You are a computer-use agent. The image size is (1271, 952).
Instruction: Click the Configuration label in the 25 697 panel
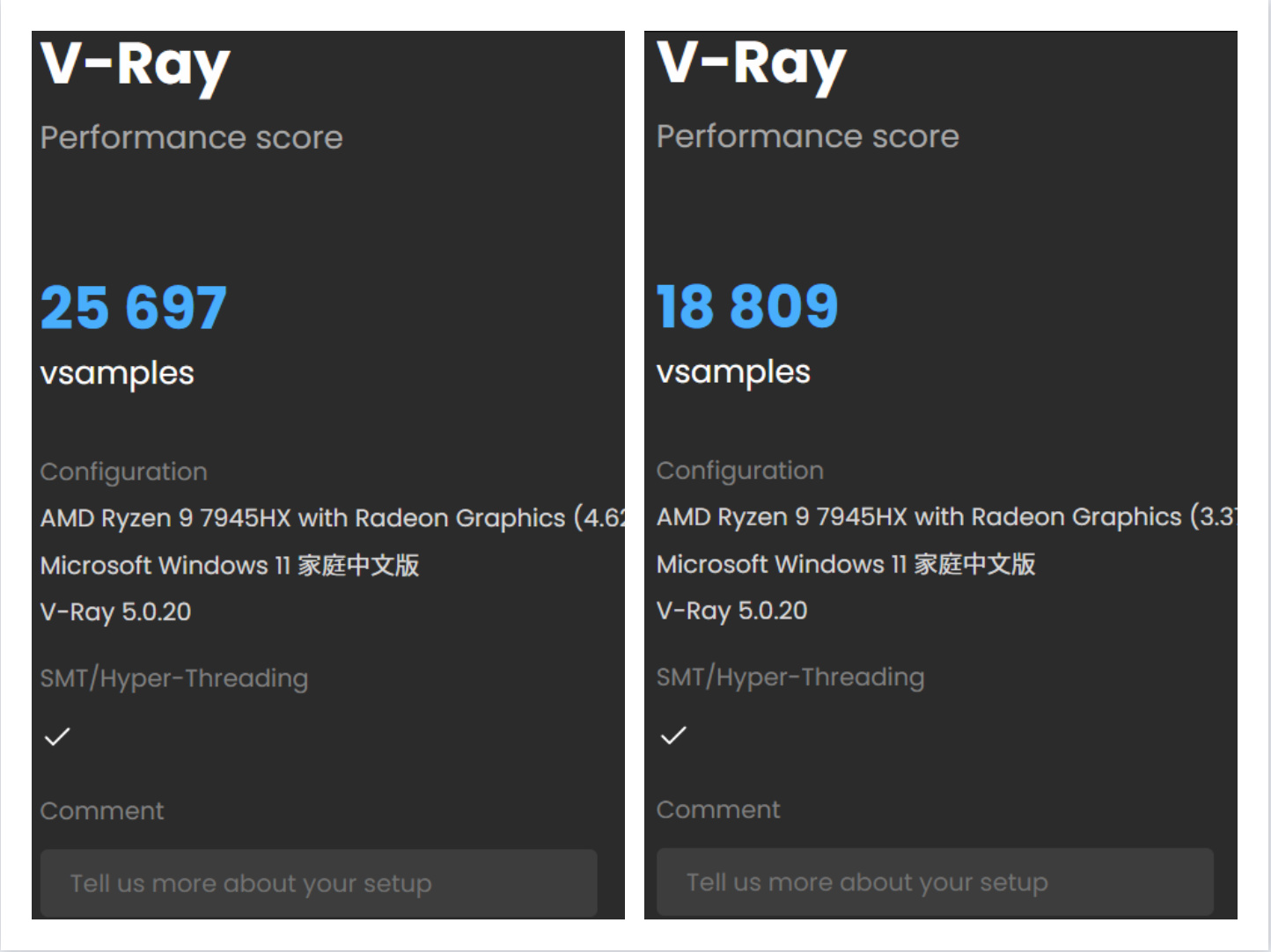pos(124,472)
